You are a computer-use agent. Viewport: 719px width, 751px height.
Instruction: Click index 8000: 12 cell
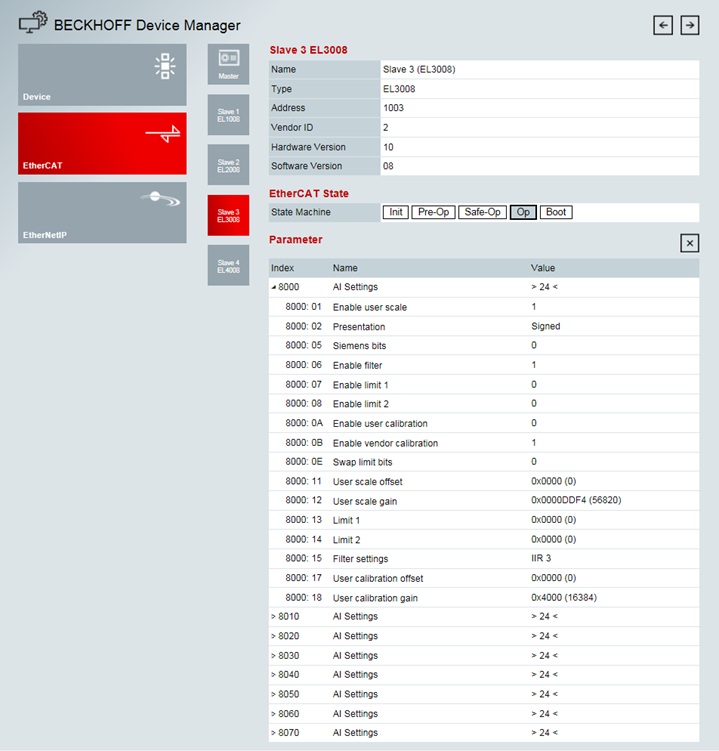click(x=304, y=501)
